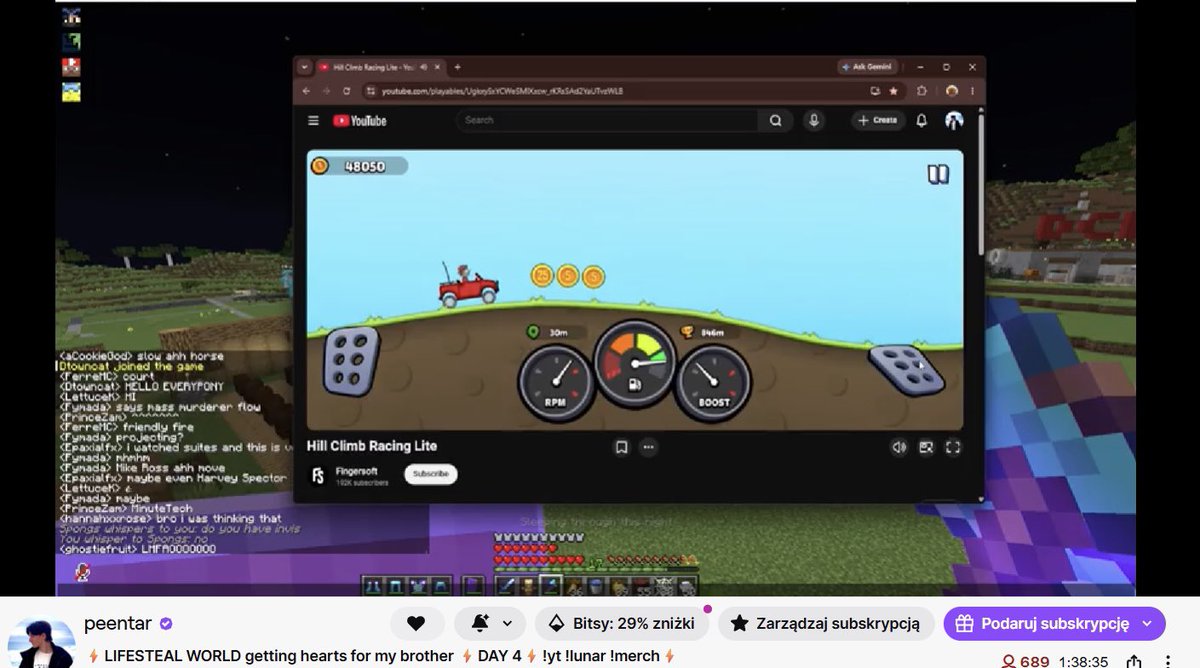This screenshot has height=668, width=1200.
Task: Follow peentar with the heart button
Action: (x=417, y=623)
